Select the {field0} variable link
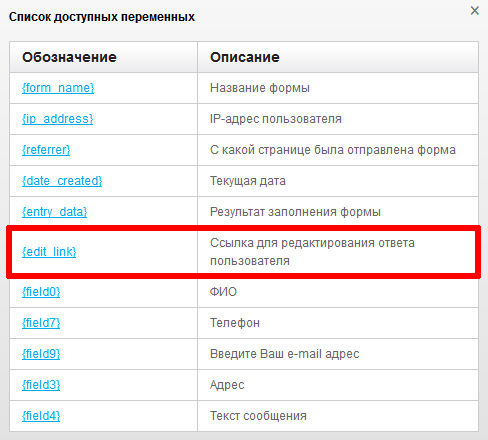The height and width of the screenshot is (440, 488). click(x=41, y=292)
